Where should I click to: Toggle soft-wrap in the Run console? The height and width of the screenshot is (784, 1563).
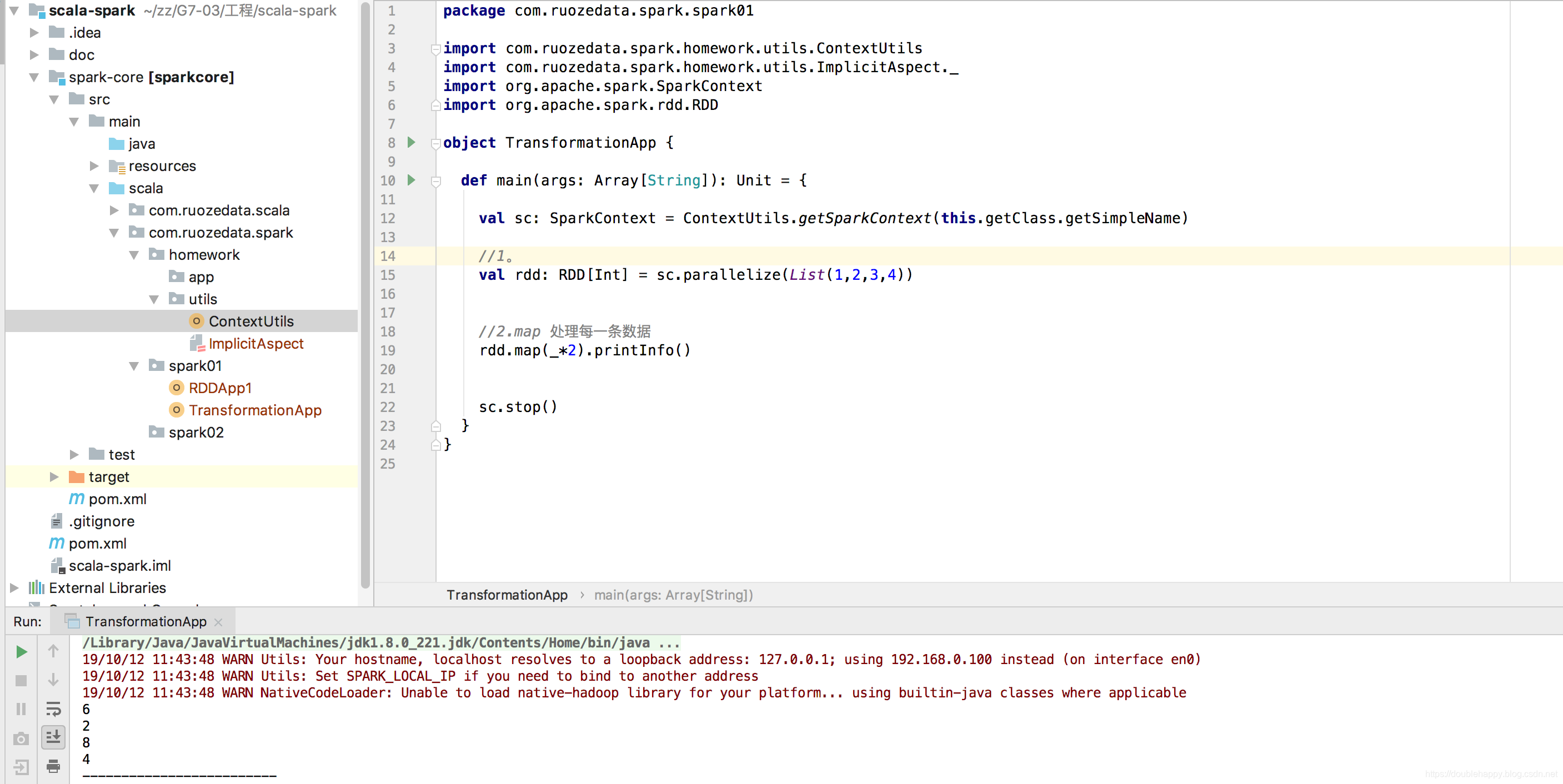53,709
